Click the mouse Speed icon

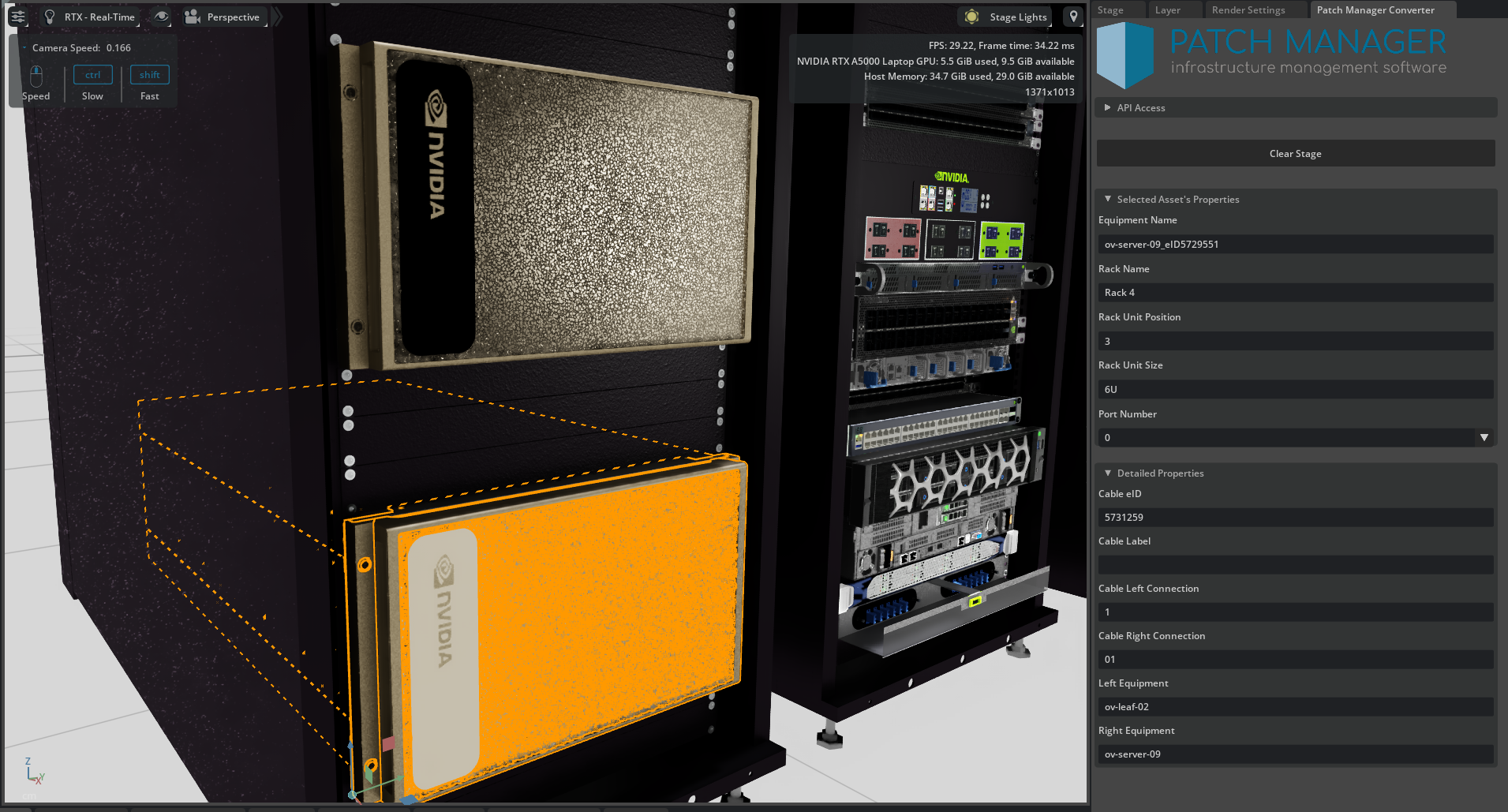[36, 76]
